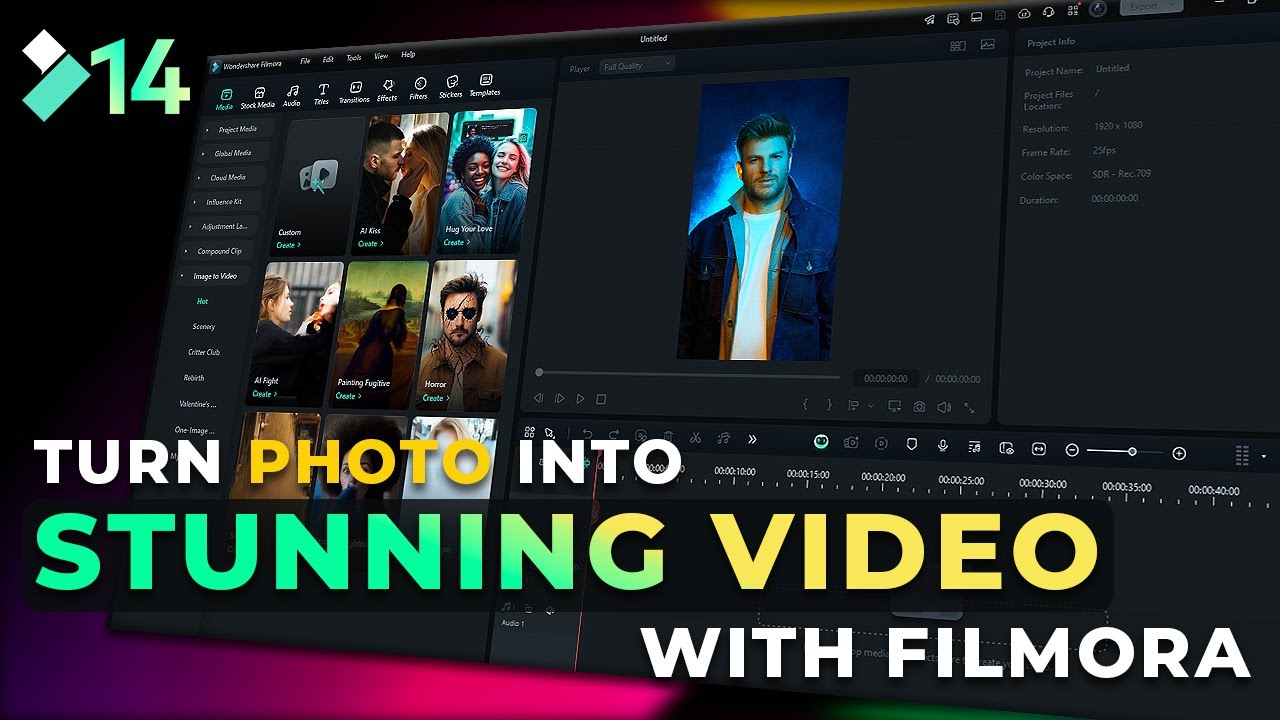The height and width of the screenshot is (720, 1280).
Task: Click the snapshot image icon above preview
Action: coord(988,44)
